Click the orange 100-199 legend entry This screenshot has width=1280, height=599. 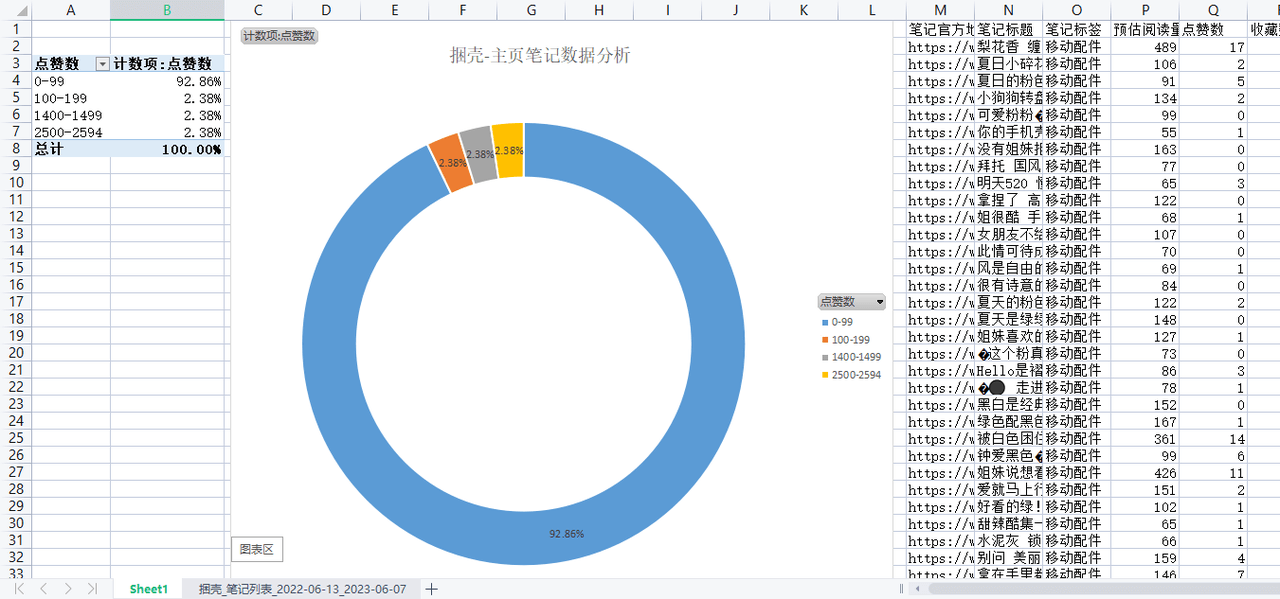[847, 340]
